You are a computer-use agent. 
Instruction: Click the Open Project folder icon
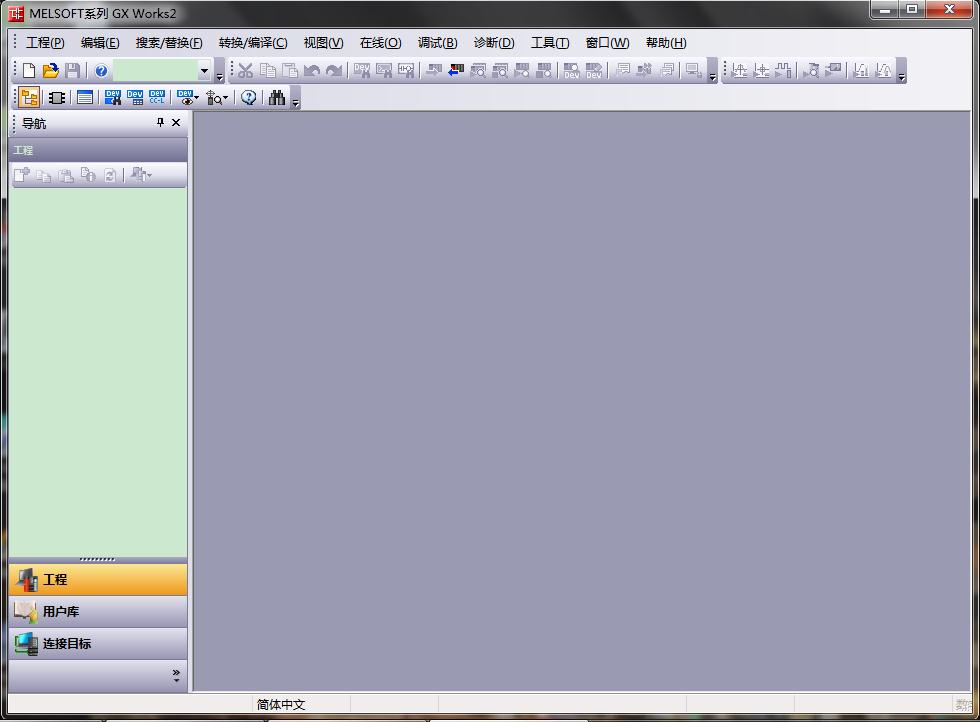coord(50,71)
